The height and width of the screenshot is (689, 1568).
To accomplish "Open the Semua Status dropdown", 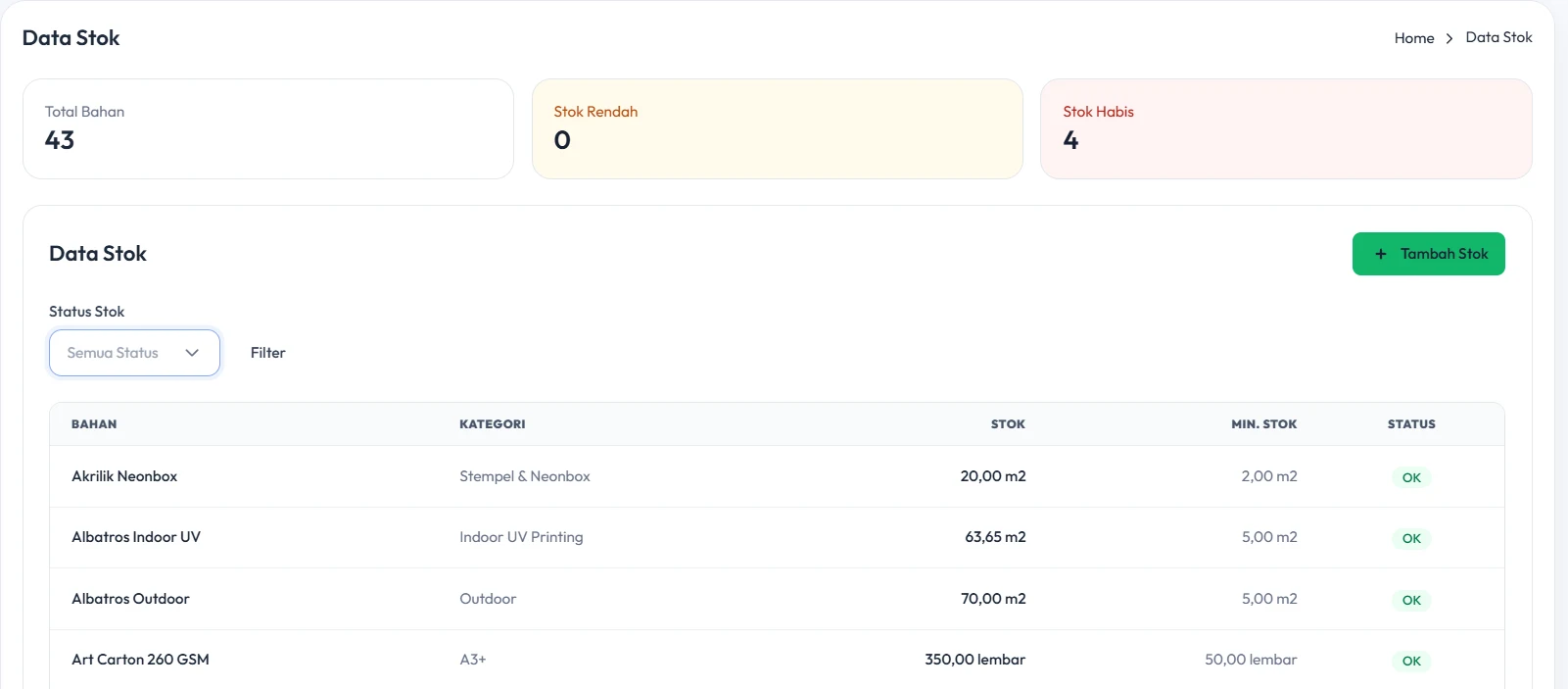I will click(x=134, y=353).
